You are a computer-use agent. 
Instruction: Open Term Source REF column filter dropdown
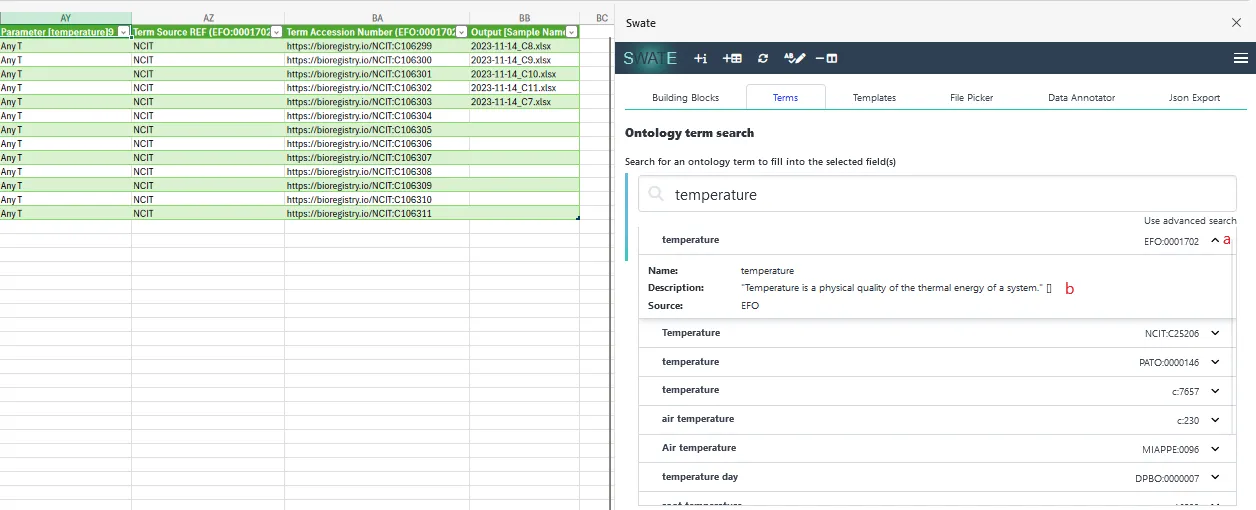point(276,32)
